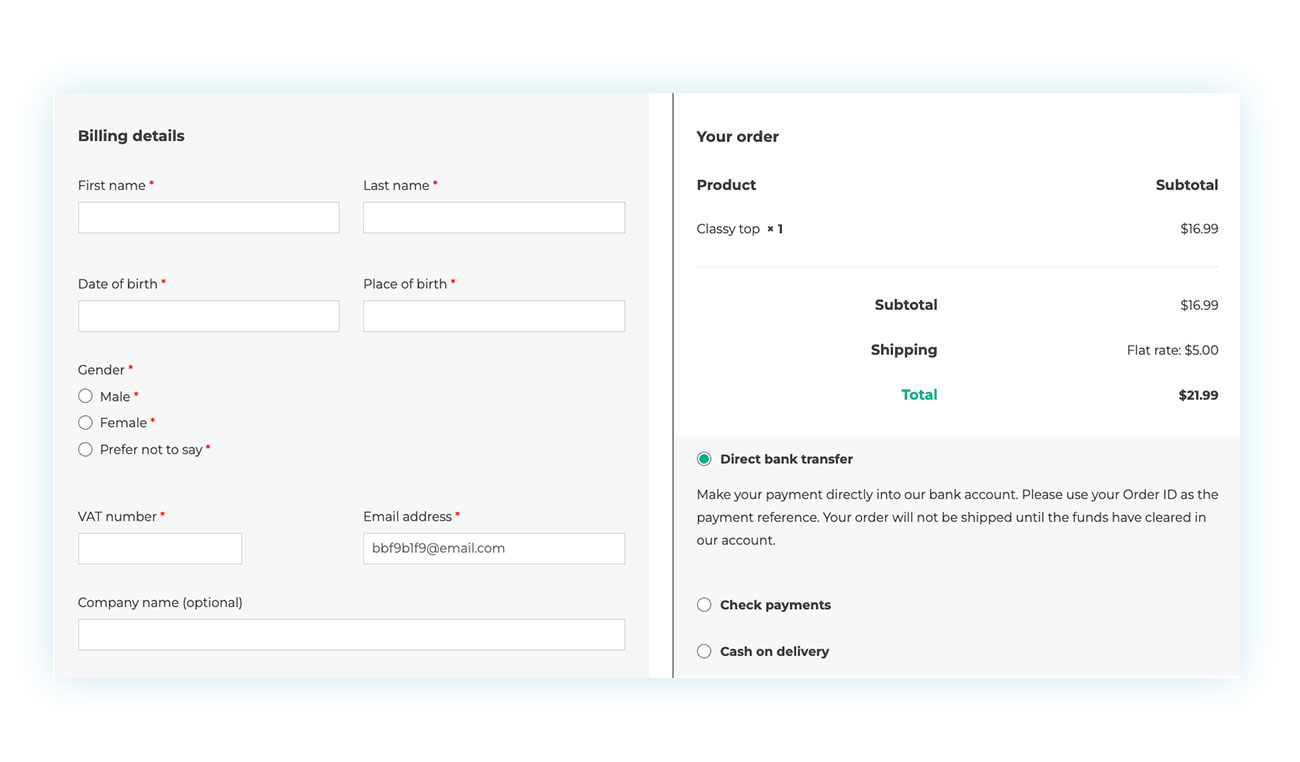Viewport: 1300px width, 762px height.
Task: Click the Company name optional field
Action: point(351,634)
